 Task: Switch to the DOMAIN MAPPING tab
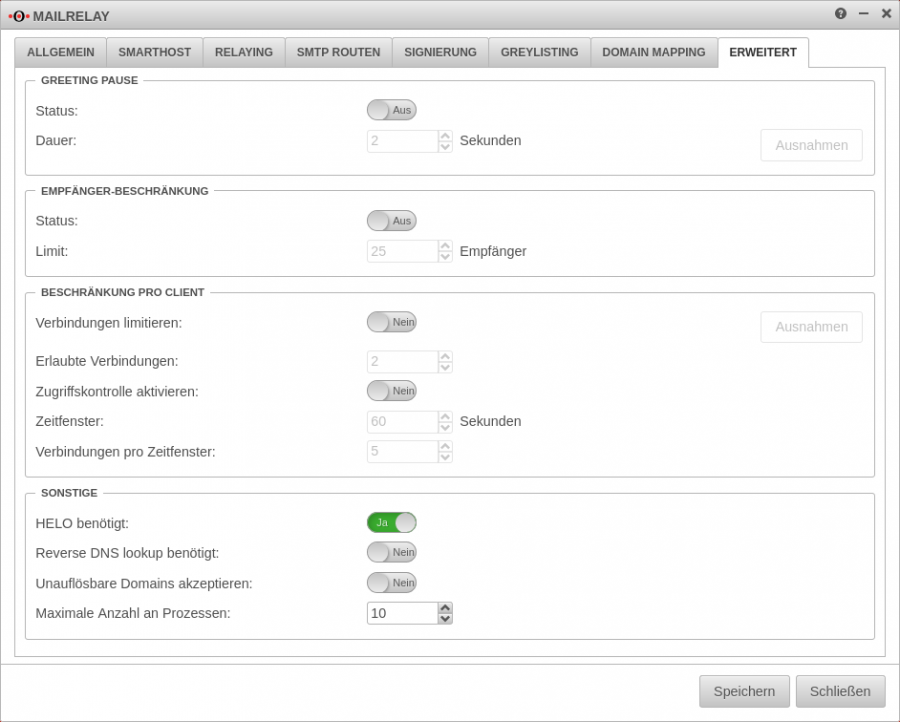(653, 52)
